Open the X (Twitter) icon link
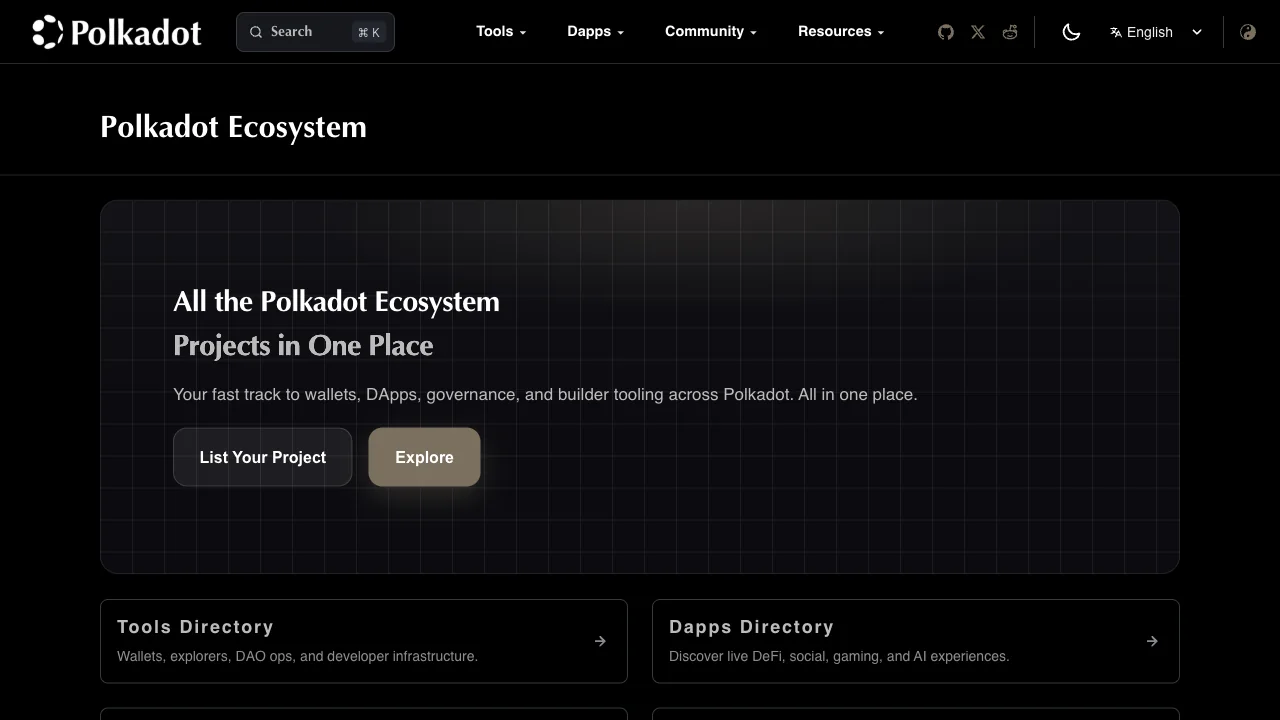Image resolution: width=1280 pixels, height=720 pixels. click(978, 32)
